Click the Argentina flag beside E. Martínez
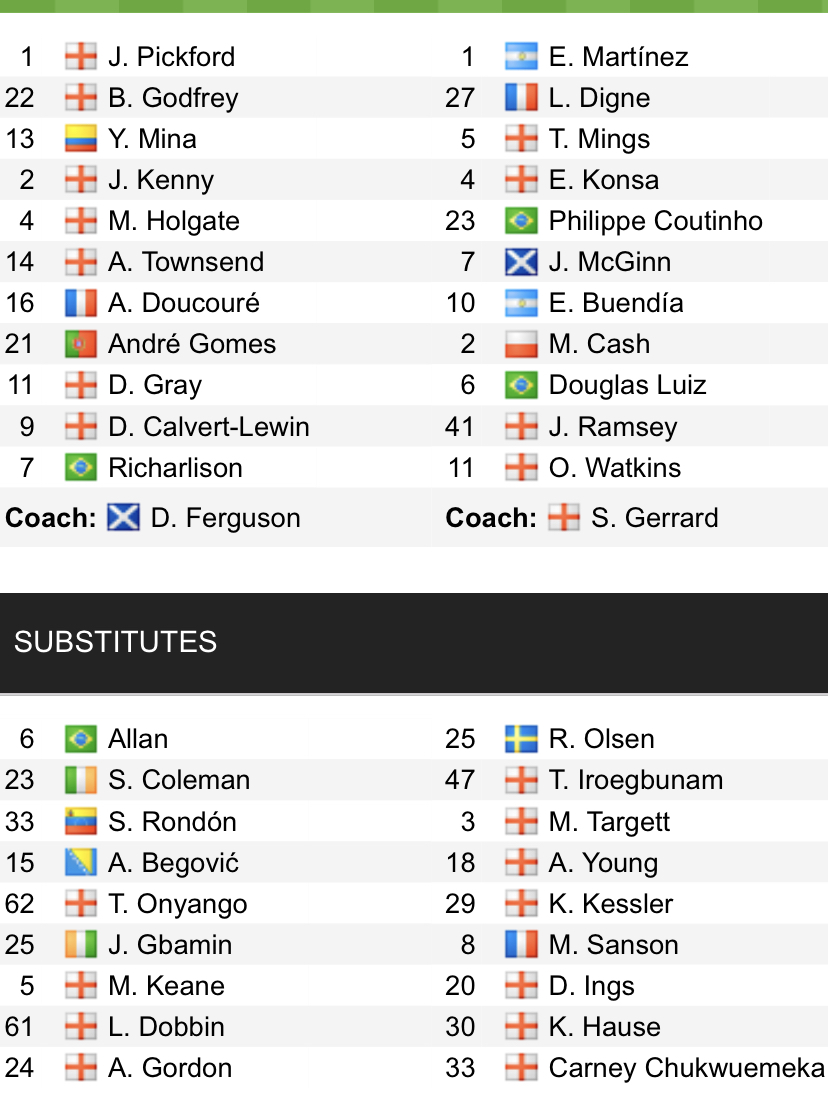Viewport: 828px width, 1106px height. point(521,56)
